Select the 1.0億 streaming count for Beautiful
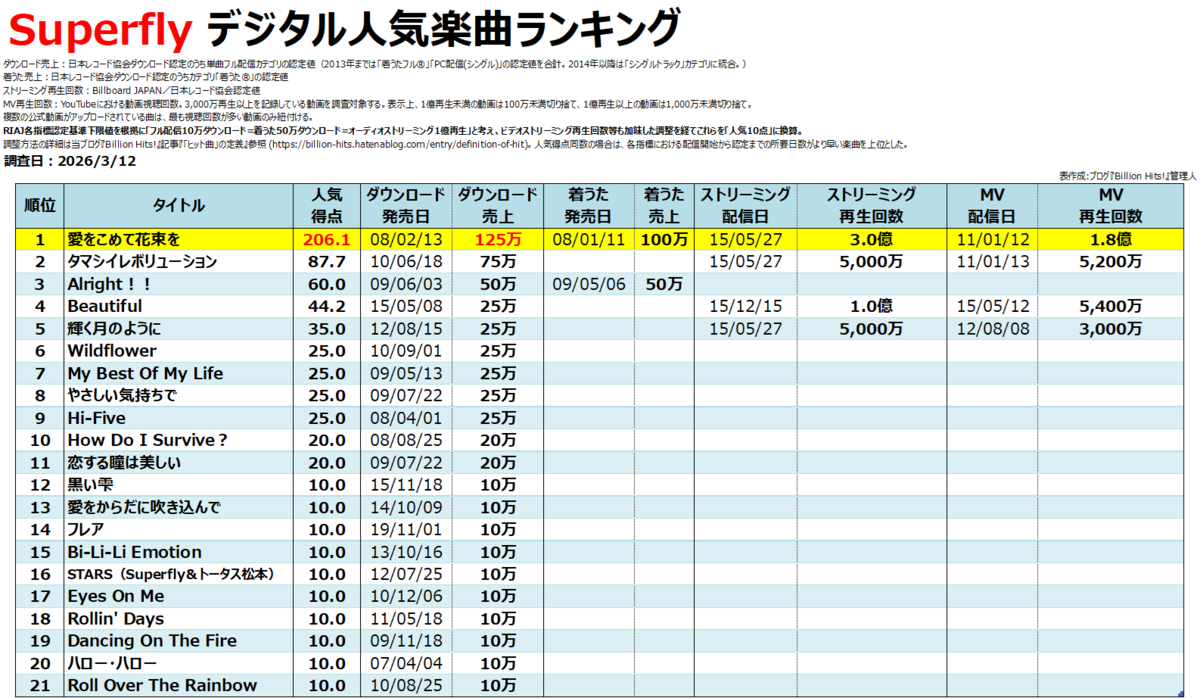 click(x=870, y=306)
